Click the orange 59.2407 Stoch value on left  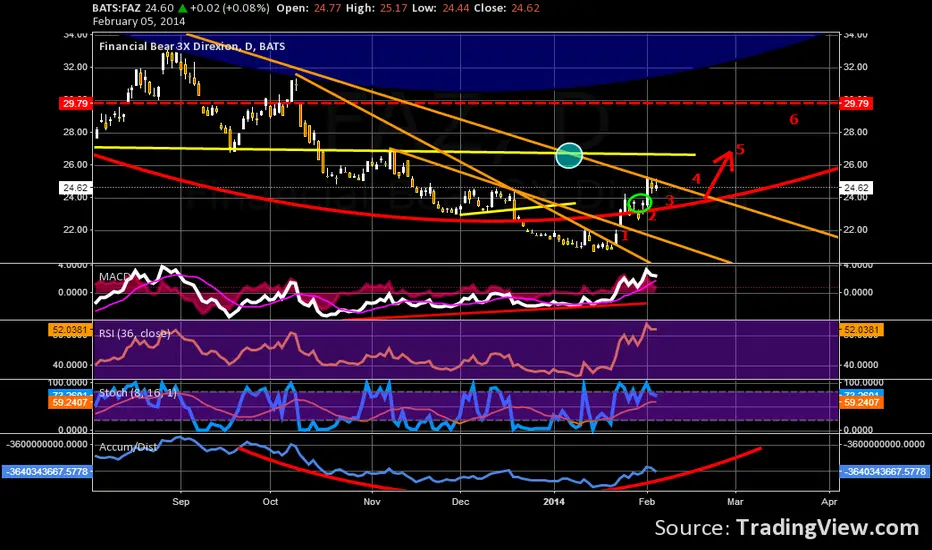[70, 403]
